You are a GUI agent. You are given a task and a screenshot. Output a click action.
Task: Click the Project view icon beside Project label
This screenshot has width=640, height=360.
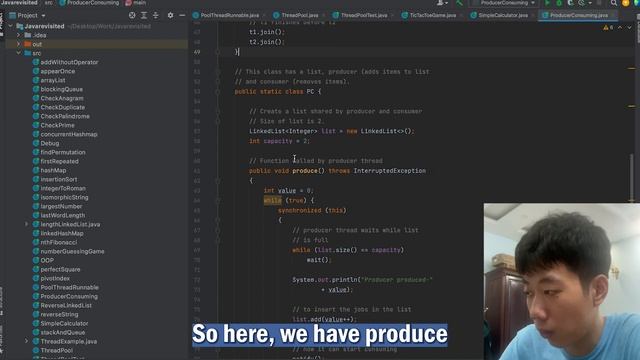[12, 16]
